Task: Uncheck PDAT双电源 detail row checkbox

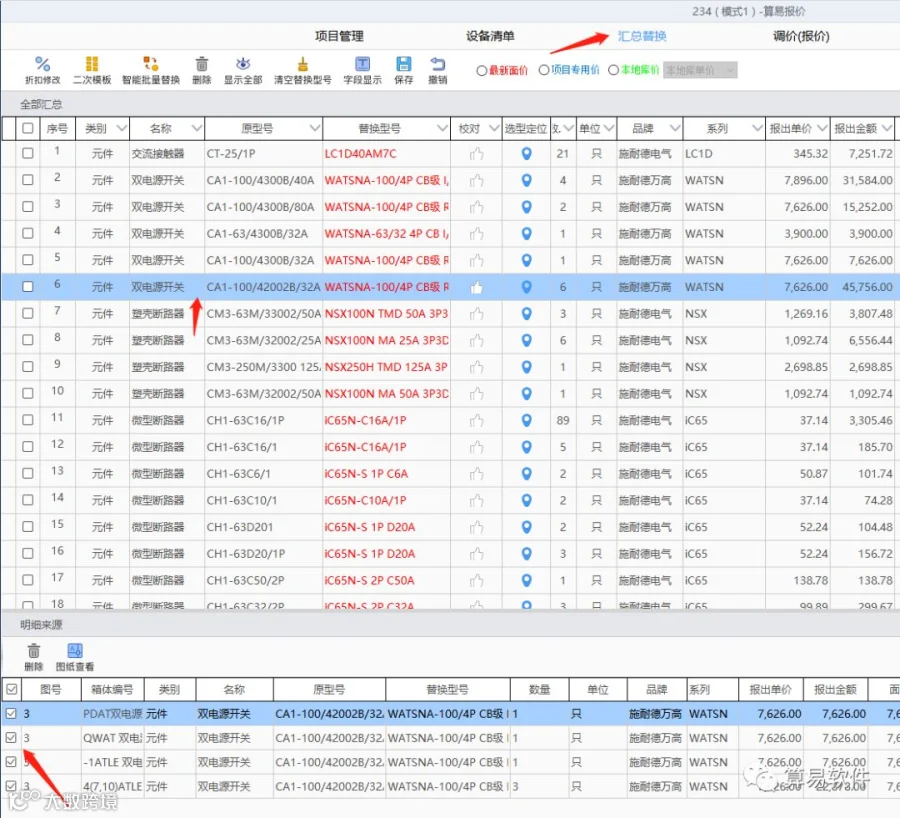Action: pos(11,714)
